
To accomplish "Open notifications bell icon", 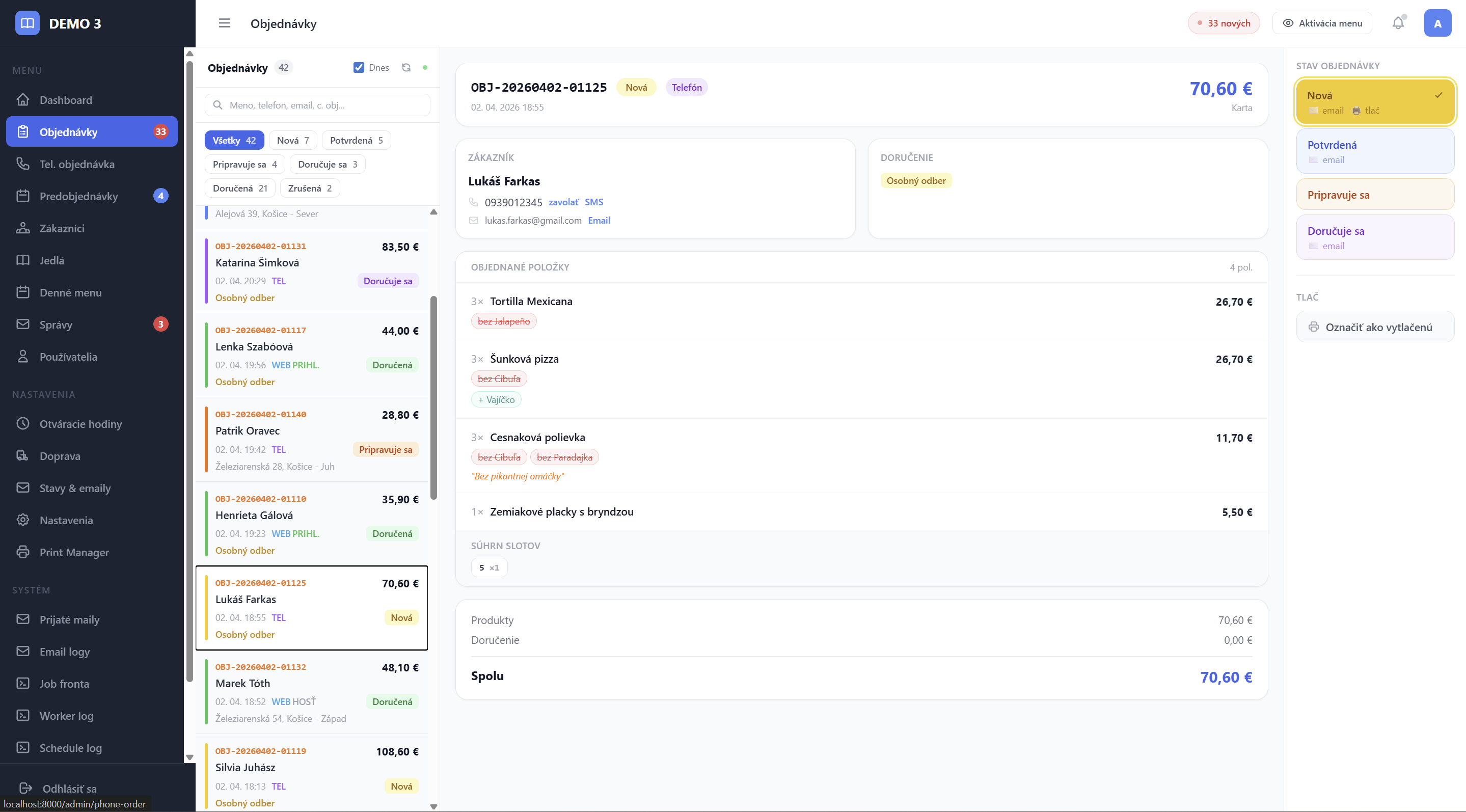I will tap(1398, 23).
